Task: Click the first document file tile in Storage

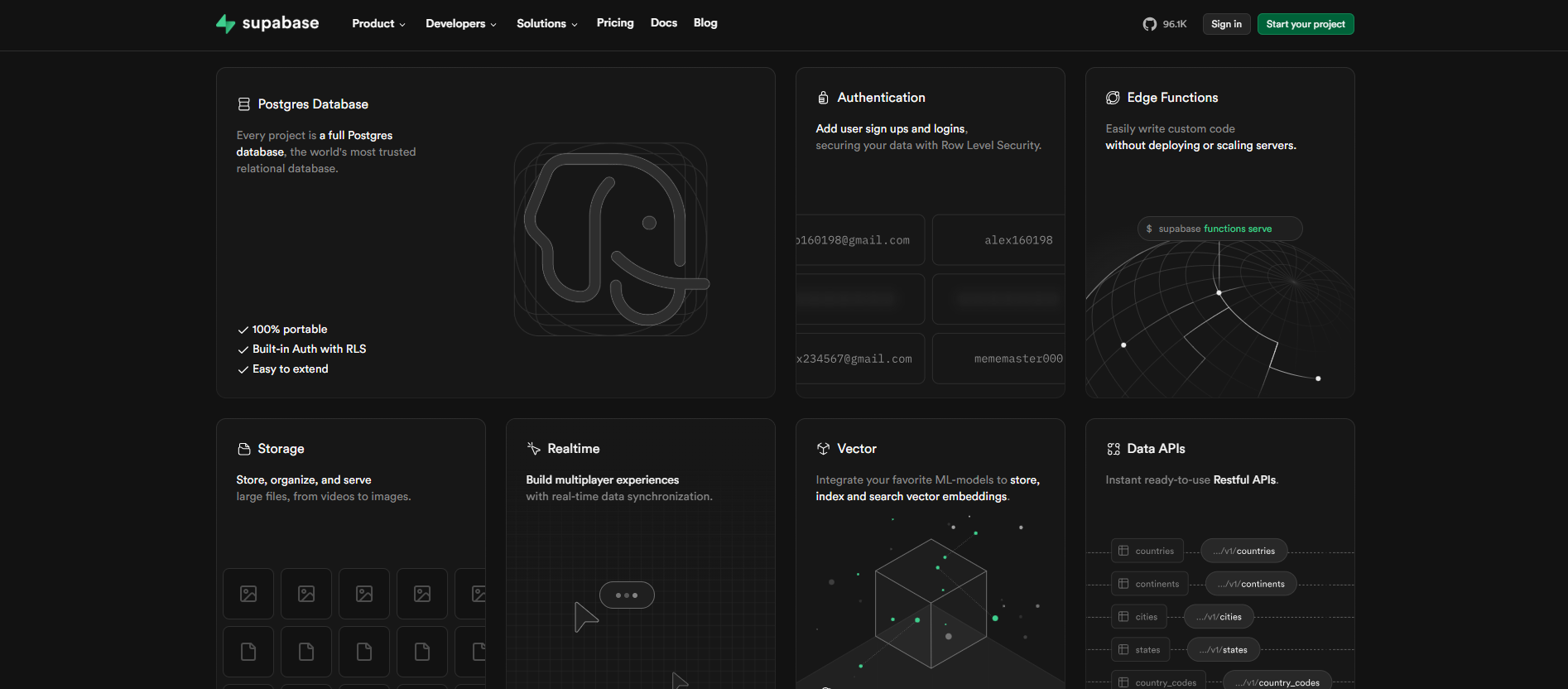Action: pos(248,652)
